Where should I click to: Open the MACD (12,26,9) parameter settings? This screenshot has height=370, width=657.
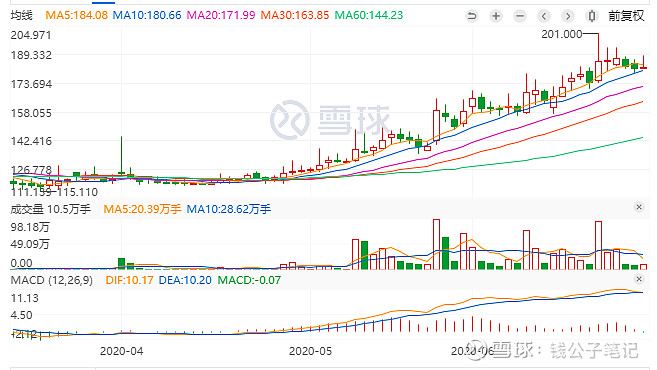click(x=52, y=280)
